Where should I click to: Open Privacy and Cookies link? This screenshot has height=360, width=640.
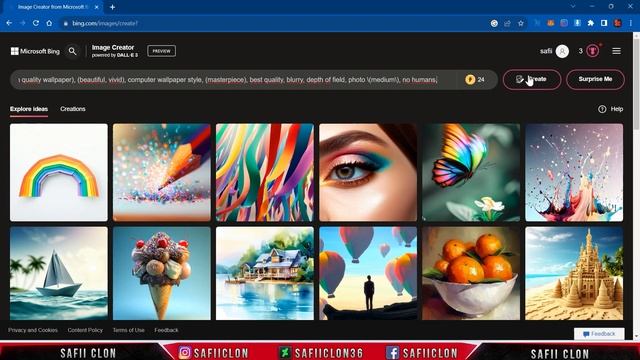(33, 330)
